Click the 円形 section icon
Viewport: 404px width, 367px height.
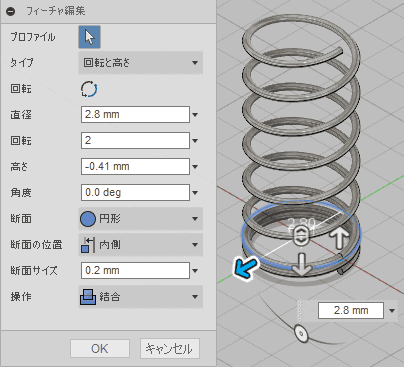88,219
